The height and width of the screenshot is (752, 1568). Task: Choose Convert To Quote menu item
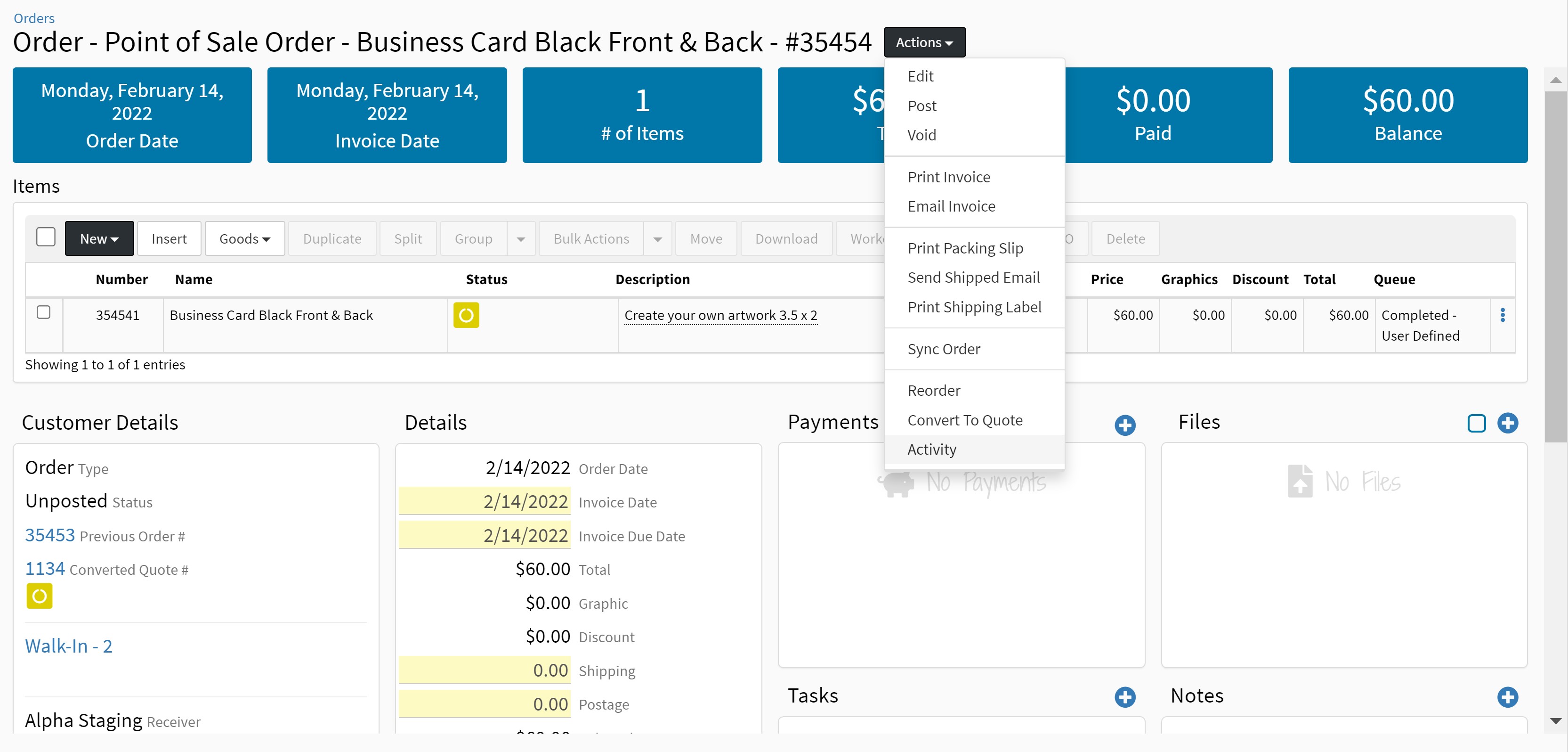tap(964, 420)
